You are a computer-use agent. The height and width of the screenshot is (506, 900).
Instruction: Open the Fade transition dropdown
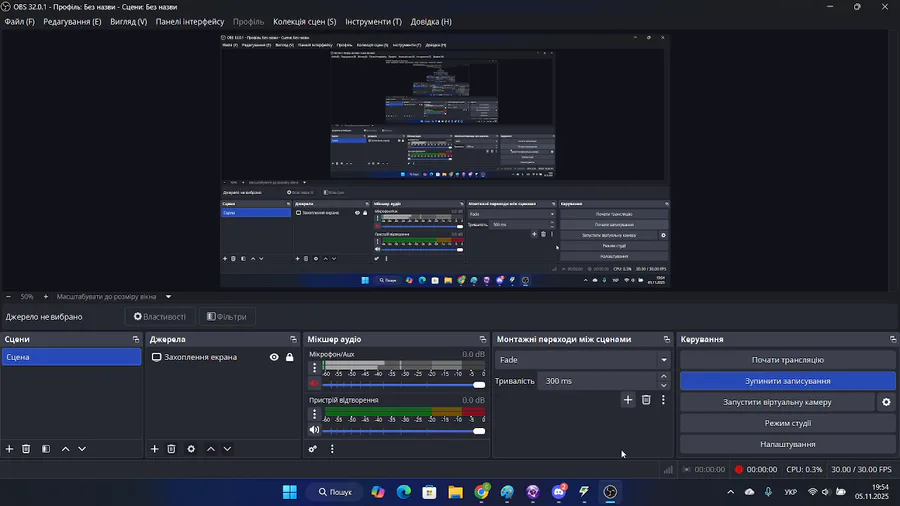tap(583, 360)
